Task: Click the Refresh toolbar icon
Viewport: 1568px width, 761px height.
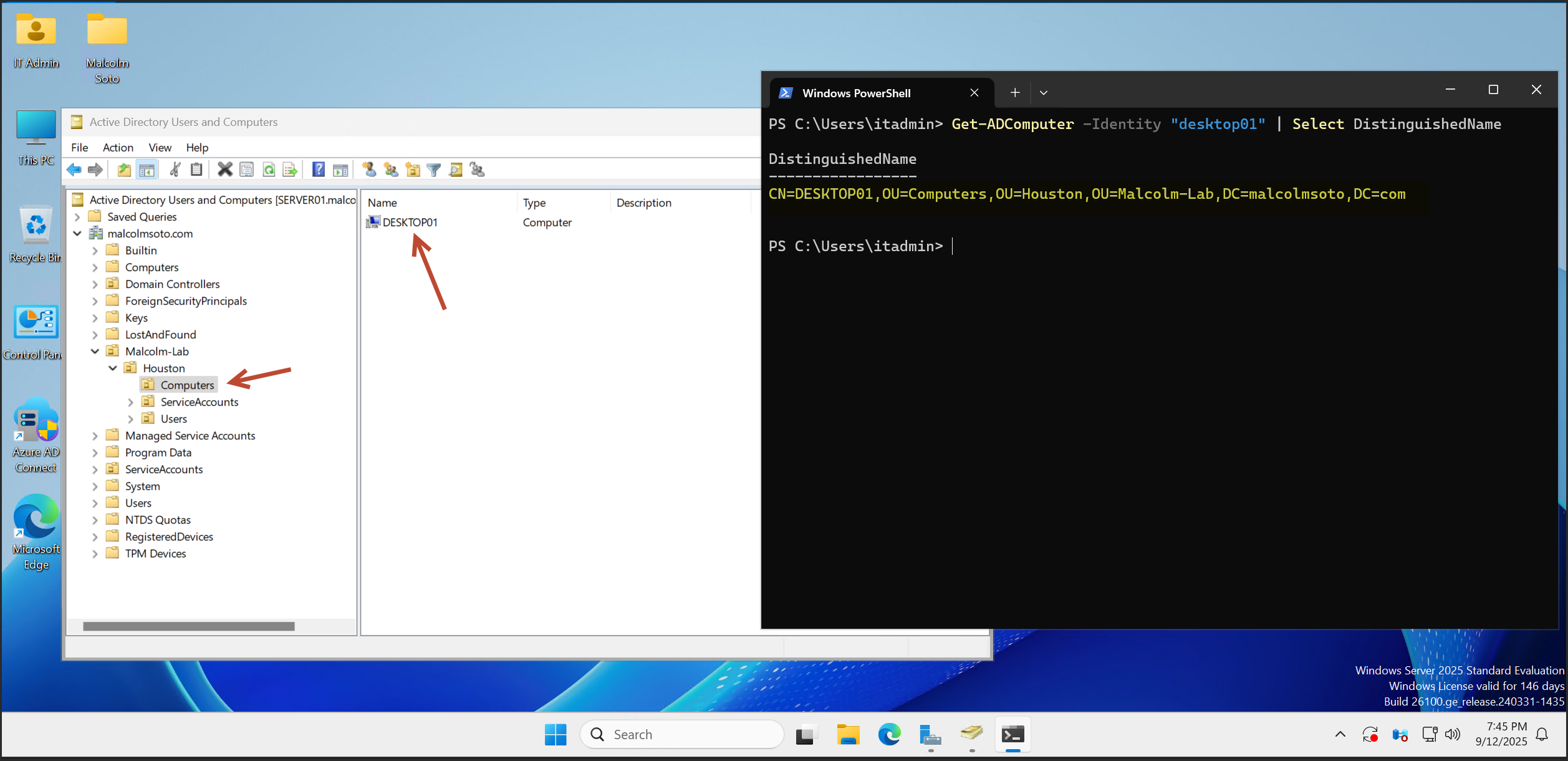Action: pyautogui.click(x=269, y=170)
